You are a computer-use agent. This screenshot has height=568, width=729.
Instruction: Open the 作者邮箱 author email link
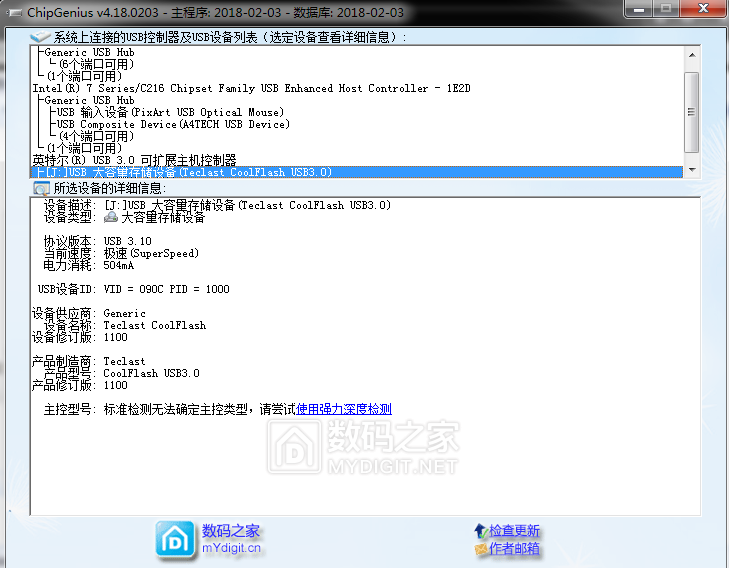click(514, 549)
